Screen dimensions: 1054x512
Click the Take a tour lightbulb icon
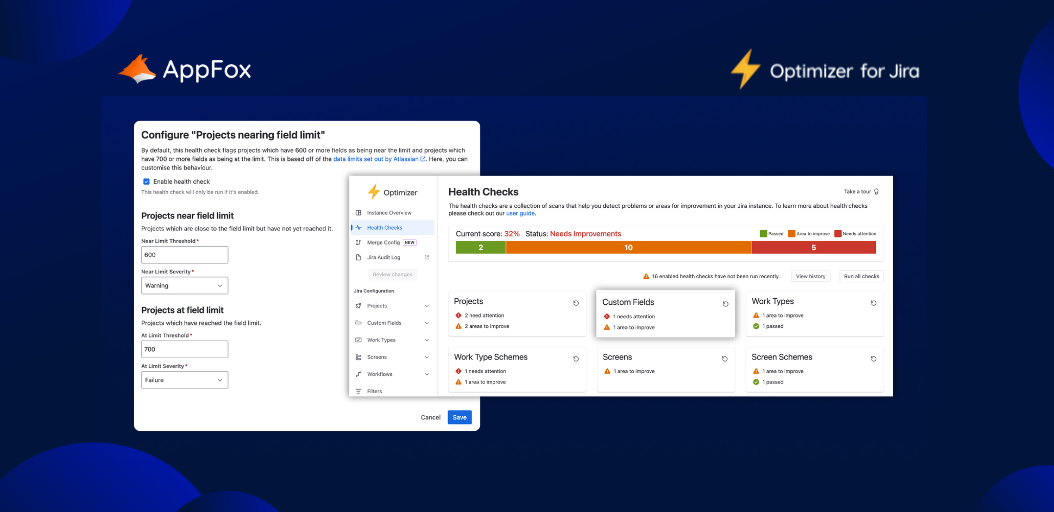(x=876, y=191)
